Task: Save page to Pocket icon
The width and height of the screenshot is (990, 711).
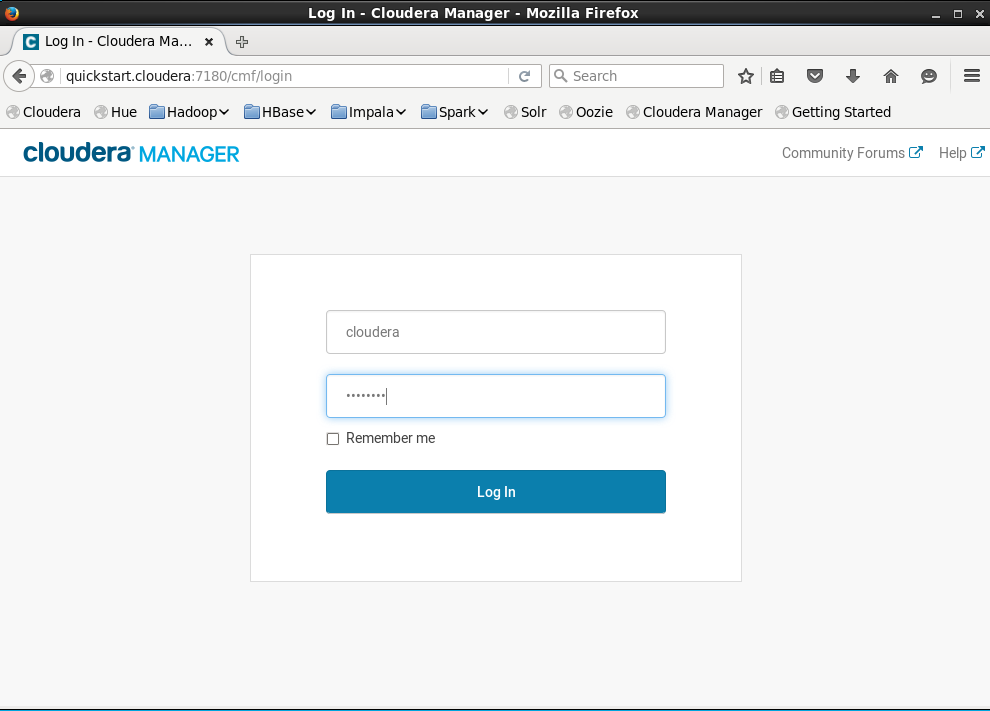Action: [x=815, y=76]
